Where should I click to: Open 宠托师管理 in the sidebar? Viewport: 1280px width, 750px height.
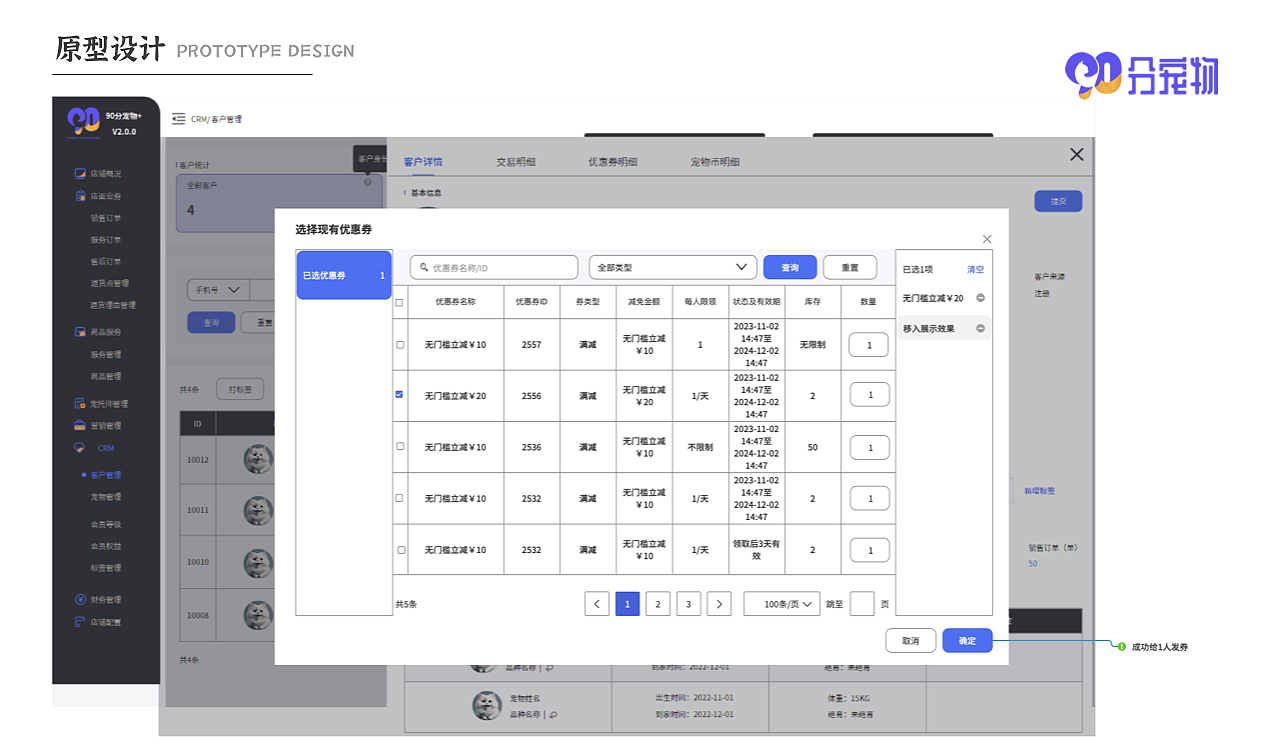pos(101,404)
